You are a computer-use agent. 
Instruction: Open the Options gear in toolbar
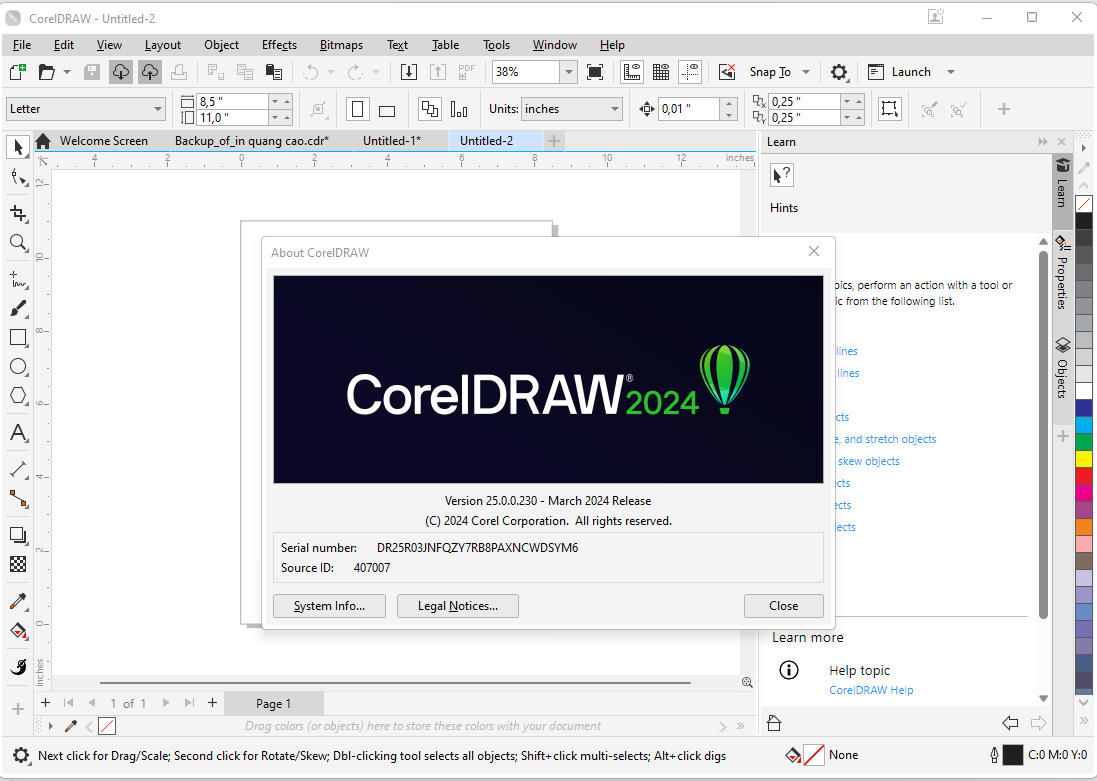point(838,71)
